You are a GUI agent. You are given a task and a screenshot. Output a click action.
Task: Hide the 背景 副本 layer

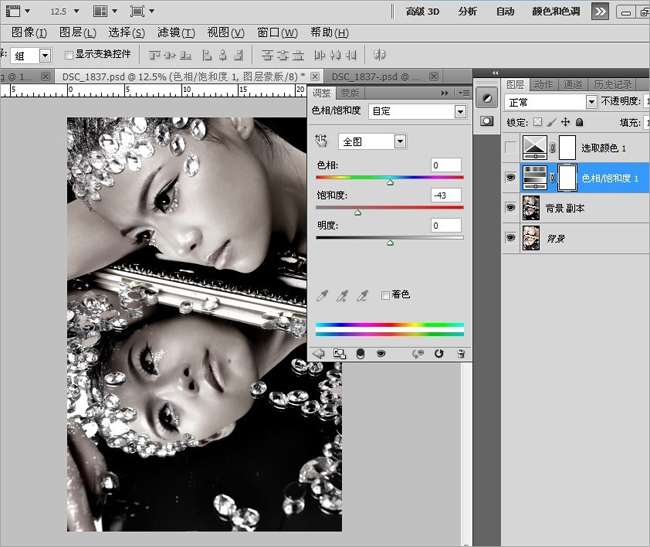coord(511,208)
